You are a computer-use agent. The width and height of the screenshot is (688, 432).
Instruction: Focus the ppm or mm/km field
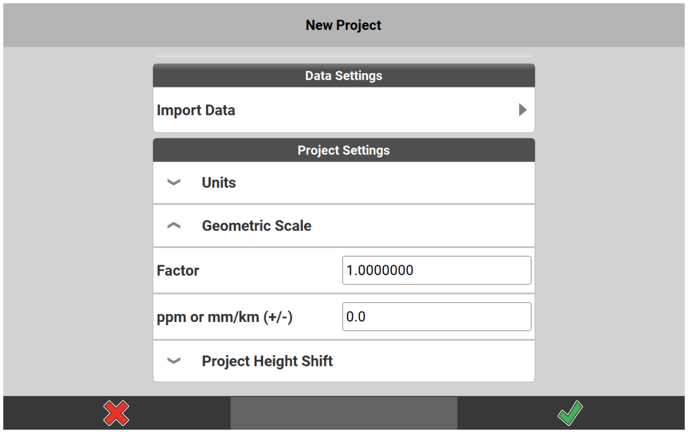tap(436, 317)
